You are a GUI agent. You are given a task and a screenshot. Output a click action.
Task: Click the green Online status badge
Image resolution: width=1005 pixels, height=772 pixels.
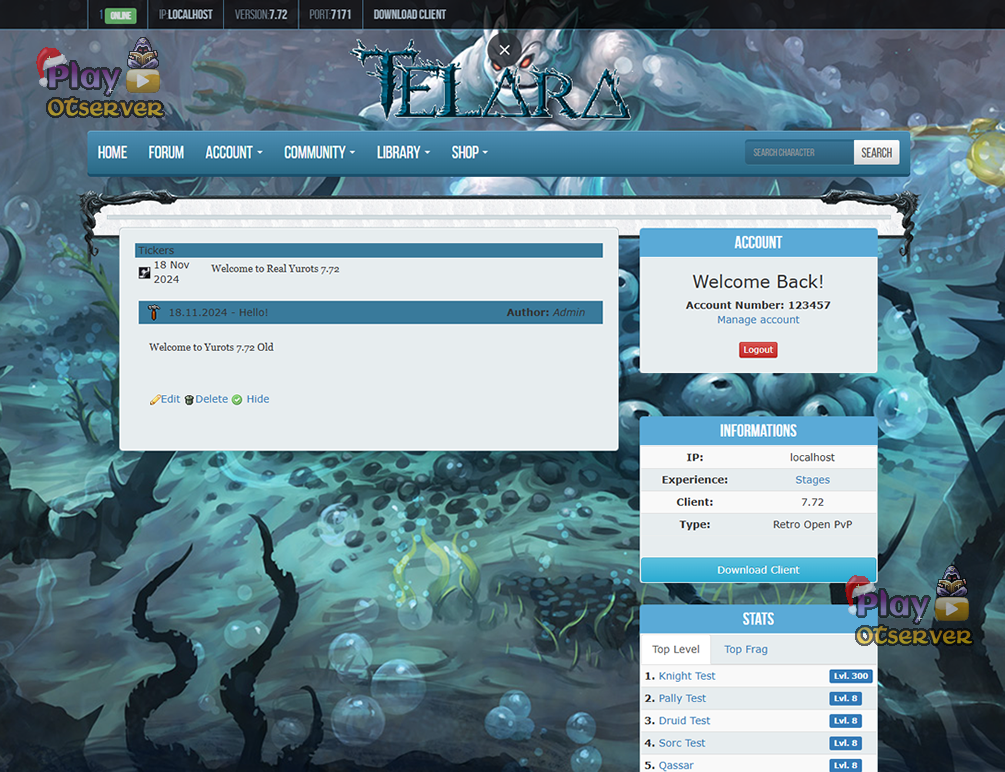(x=120, y=15)
